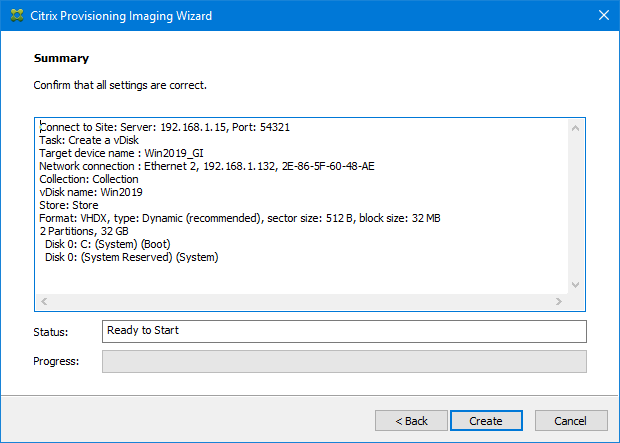Select the 'Disk 0: (System Reserved)' line
The image size is (620, 443).
click(x=132, y=257)
